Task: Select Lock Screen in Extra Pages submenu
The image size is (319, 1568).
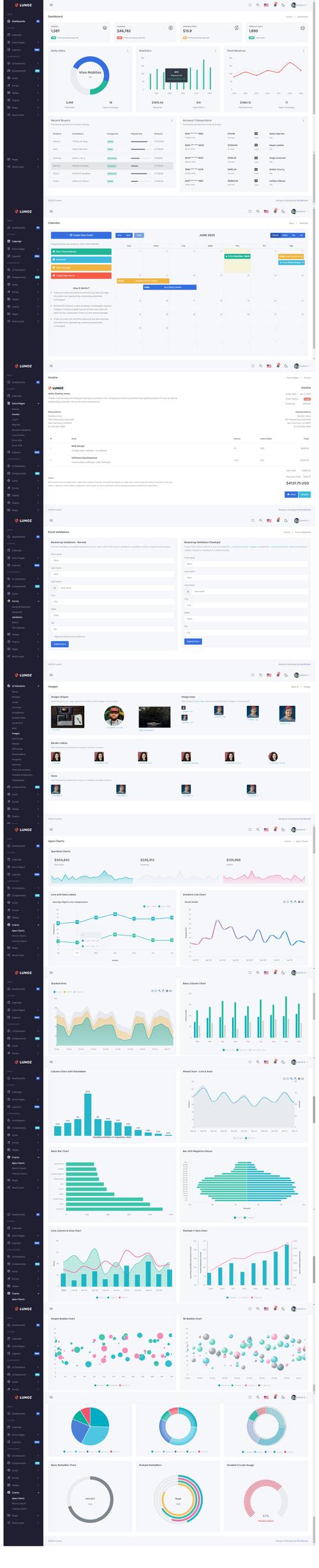Action: [17, 435]
